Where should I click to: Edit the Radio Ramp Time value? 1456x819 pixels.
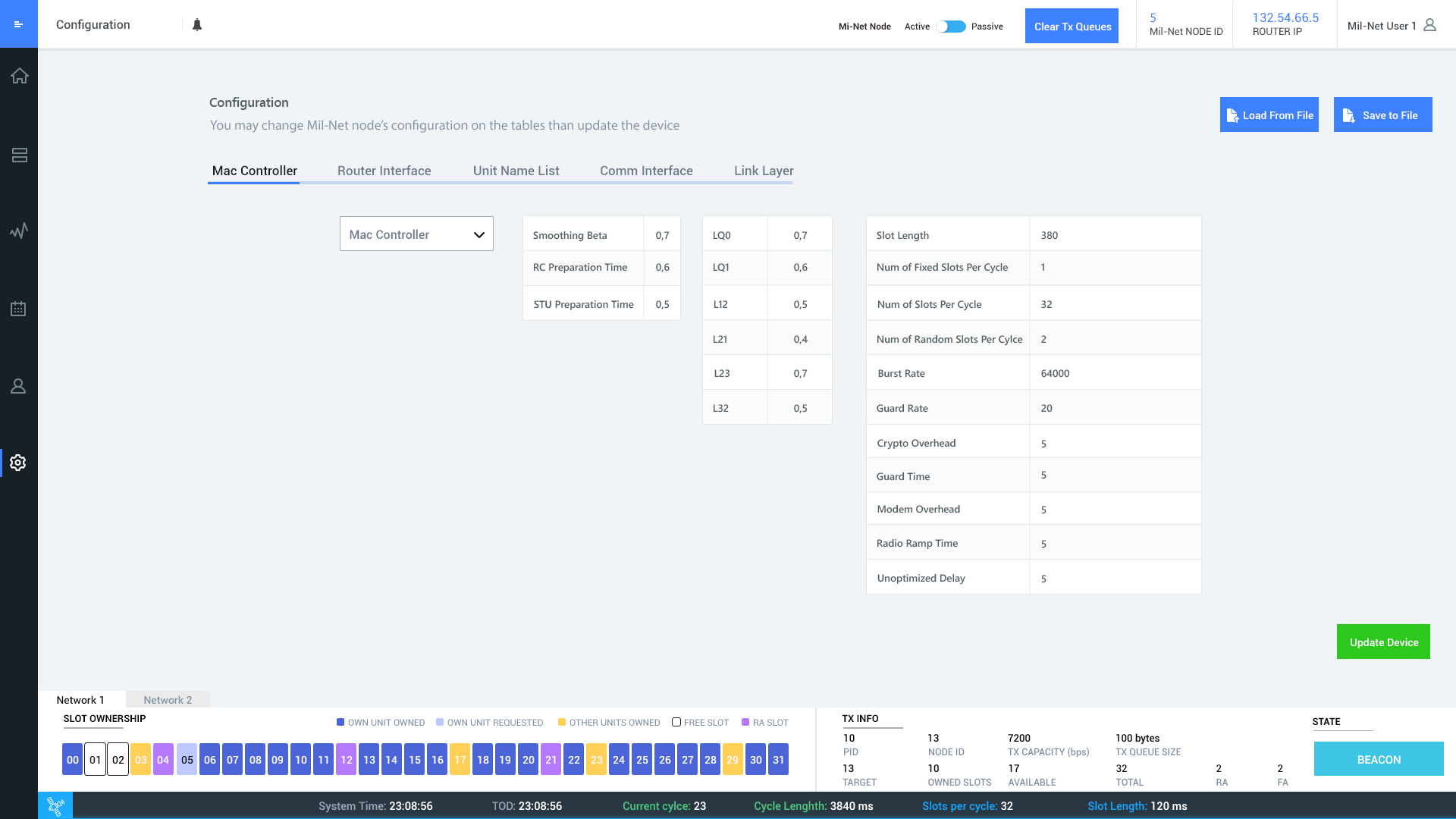click(1116, 543)
